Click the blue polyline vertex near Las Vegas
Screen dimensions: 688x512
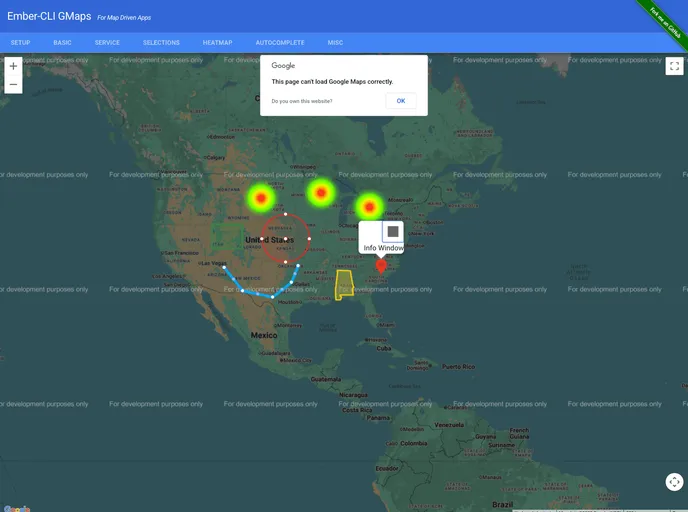(x=224, y=267)
